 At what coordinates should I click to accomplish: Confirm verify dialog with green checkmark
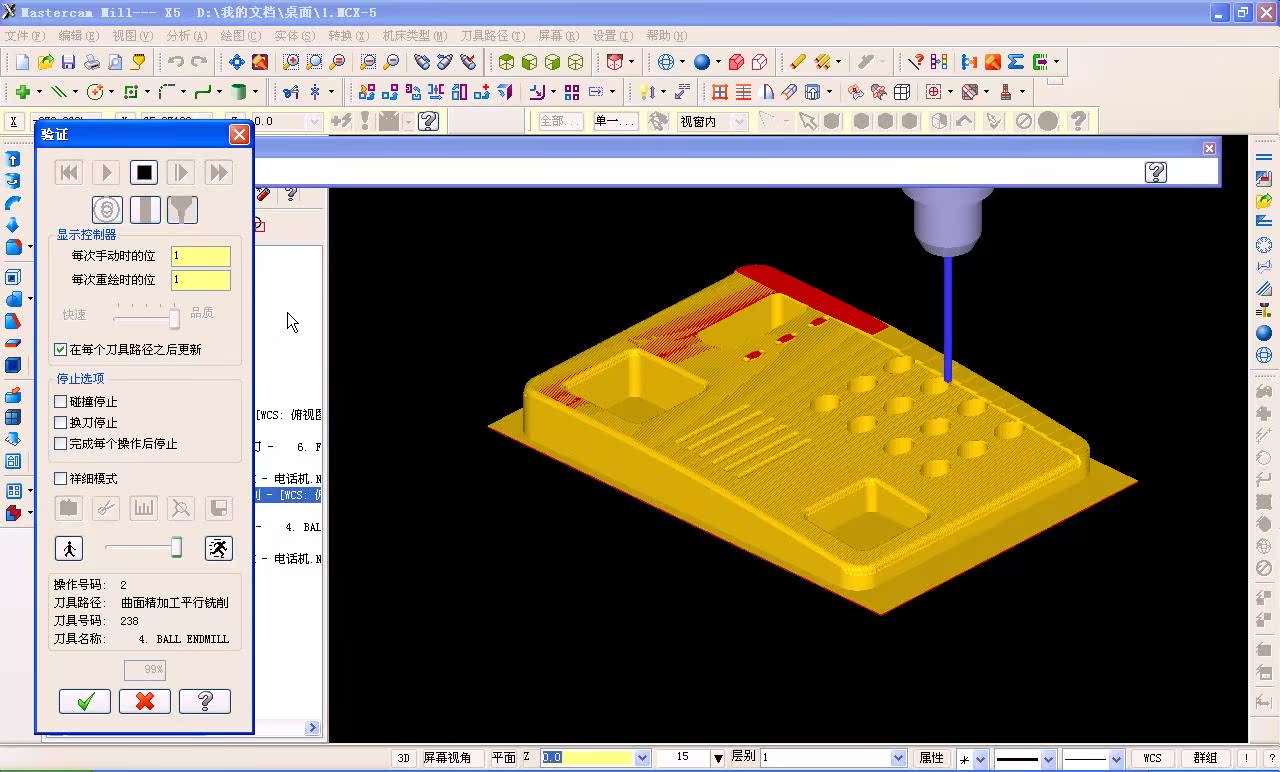85,701
